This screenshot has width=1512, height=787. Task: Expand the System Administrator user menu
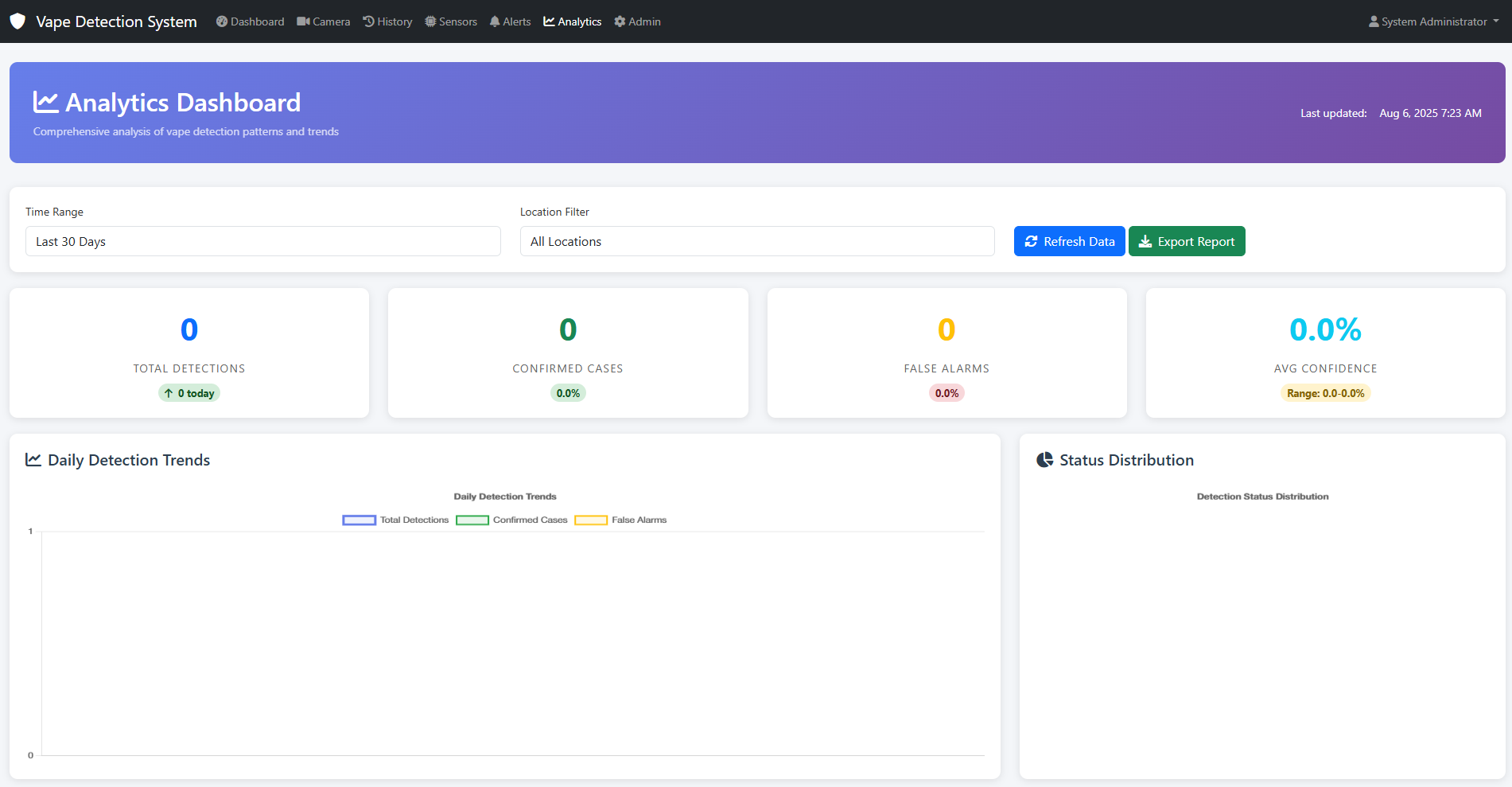click(x=1433, y=21)
